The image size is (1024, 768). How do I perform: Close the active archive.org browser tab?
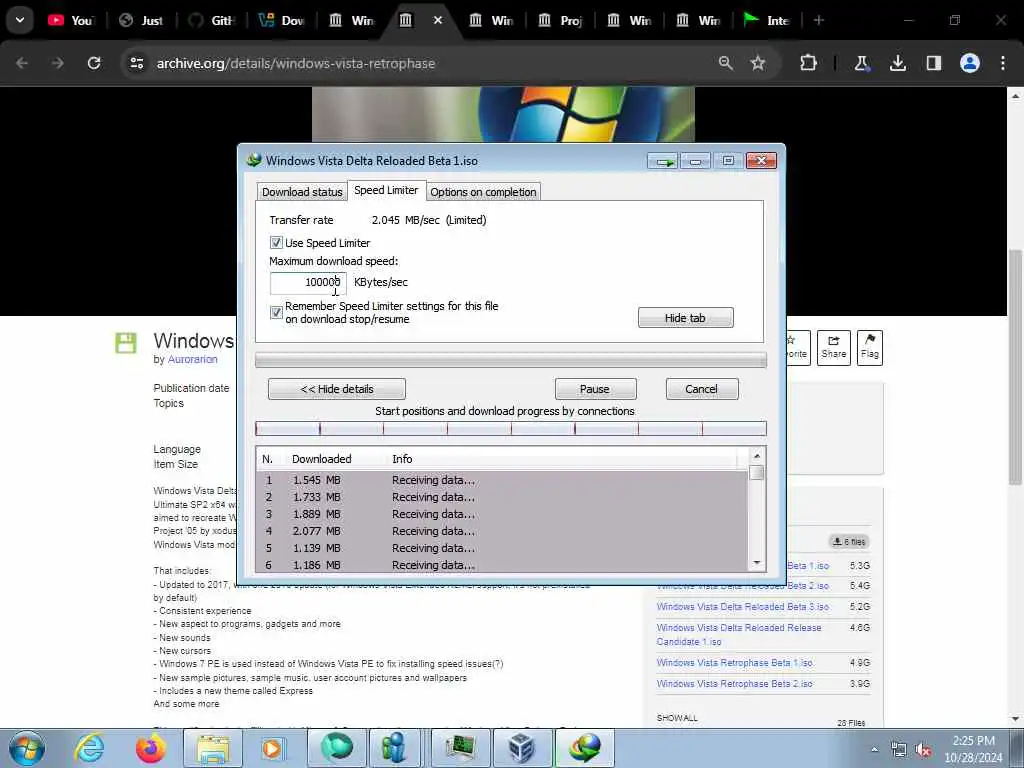438,20
